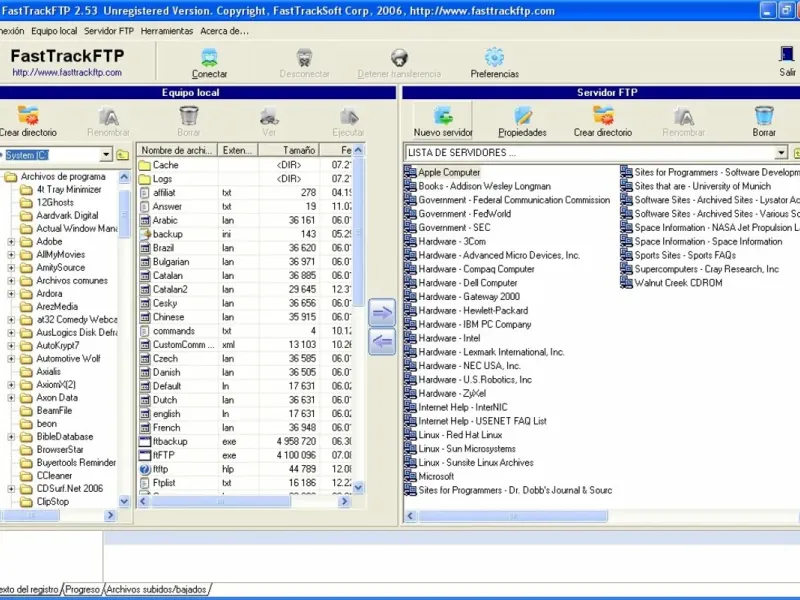Open the fasttrackftp.com link
This screenshot has width=800, height=600.
pyautogui.click(x=67, y=72)
